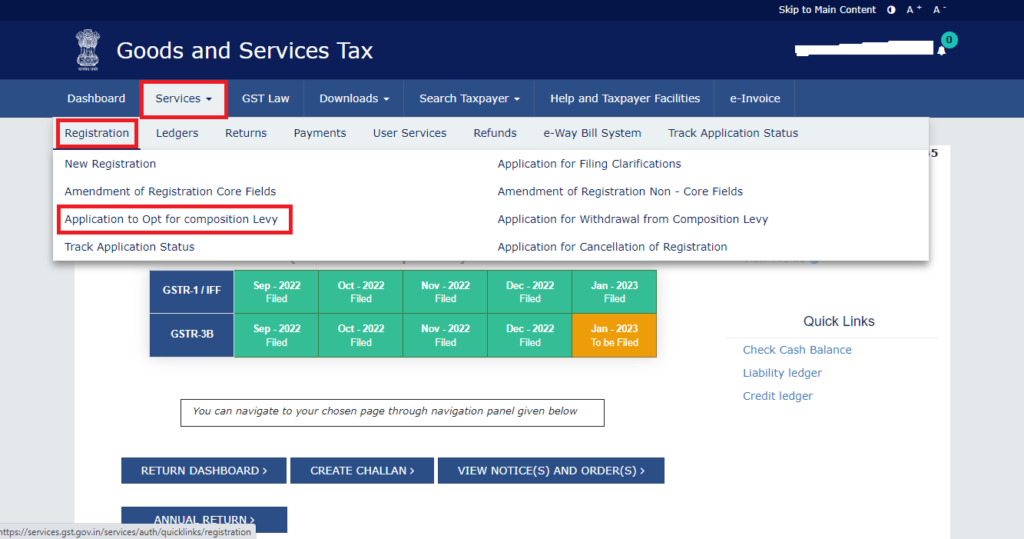Open Amendment of Registration Non - Core Fields
The width and height of the screenshot is (1024, 539).
(620, 191)
